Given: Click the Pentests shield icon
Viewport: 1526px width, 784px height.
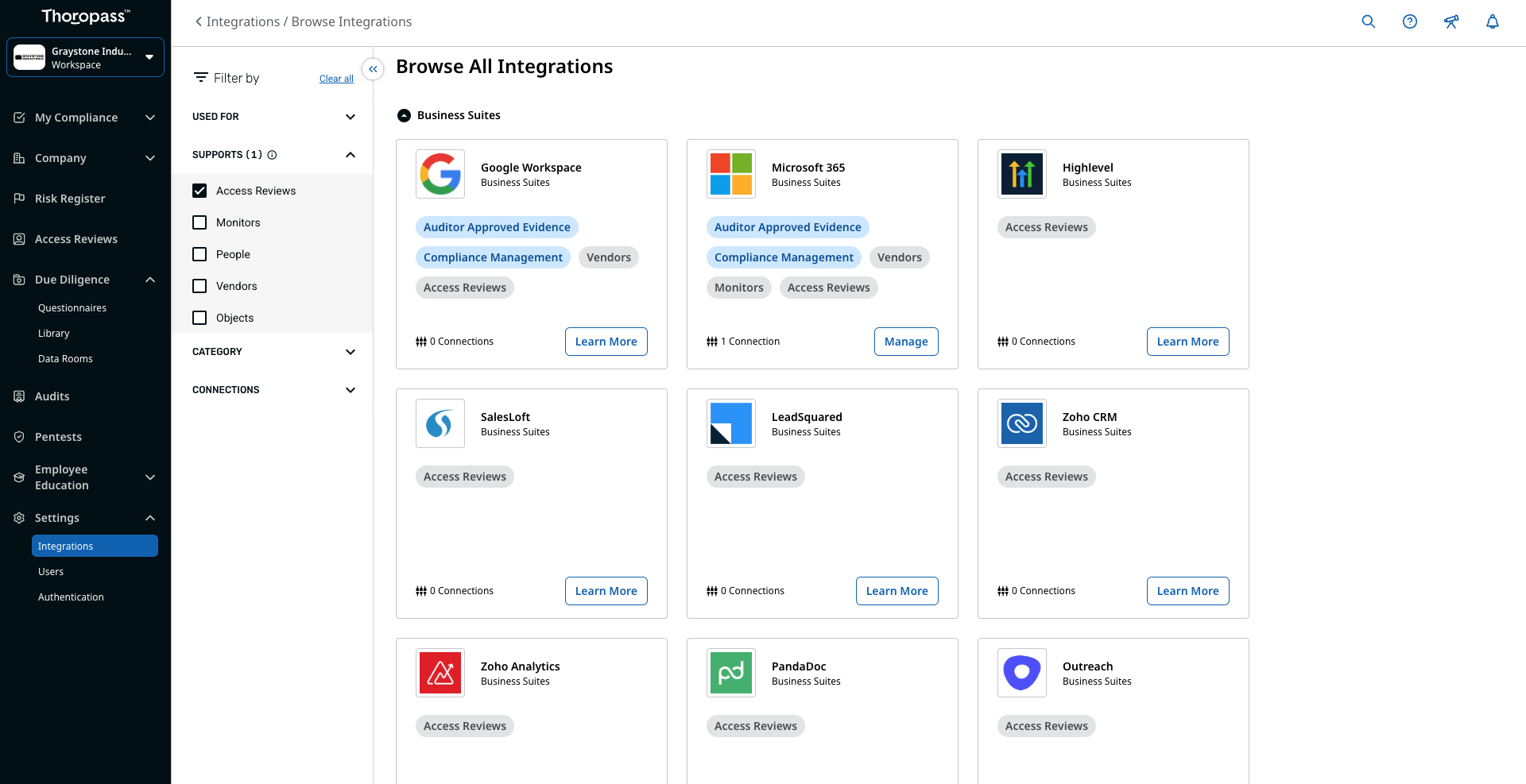Looking at the screenshot, I should click(x=19, y=437).
